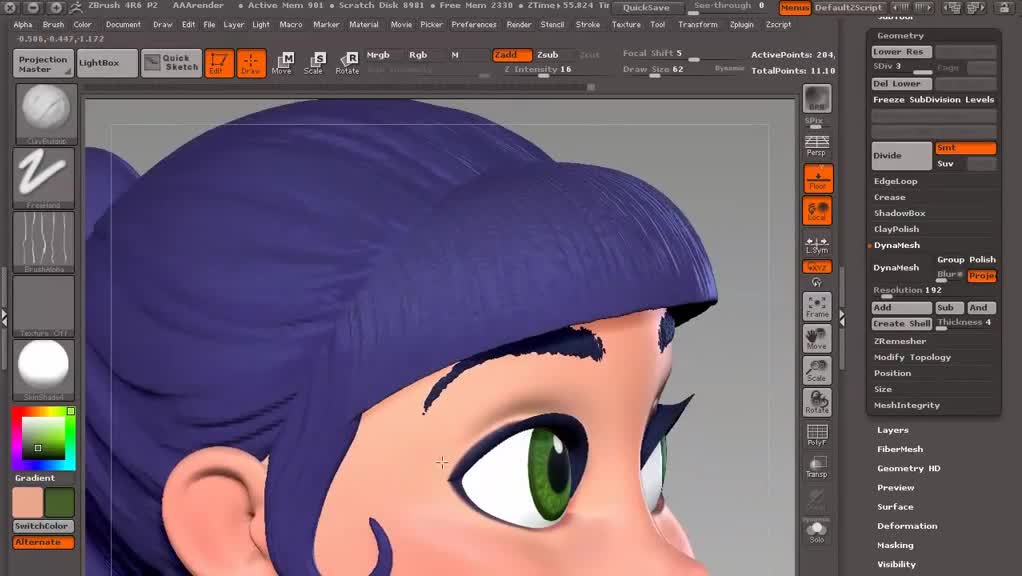Open the BrushAlpha alpha picker
The image size is (1022, 576).
click(x=44, y=242)
